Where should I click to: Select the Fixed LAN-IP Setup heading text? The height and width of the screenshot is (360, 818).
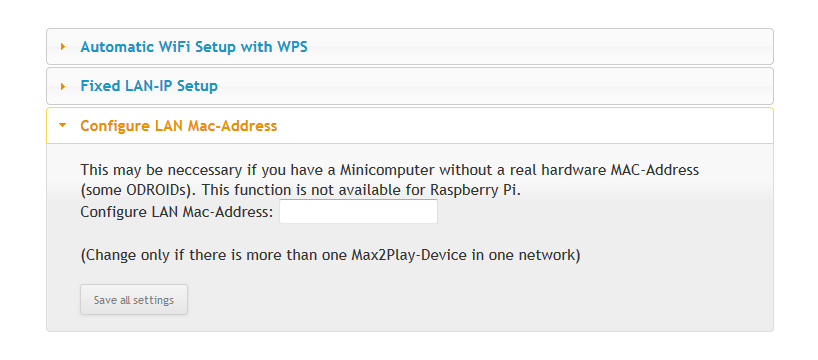[x=149, y=86]
